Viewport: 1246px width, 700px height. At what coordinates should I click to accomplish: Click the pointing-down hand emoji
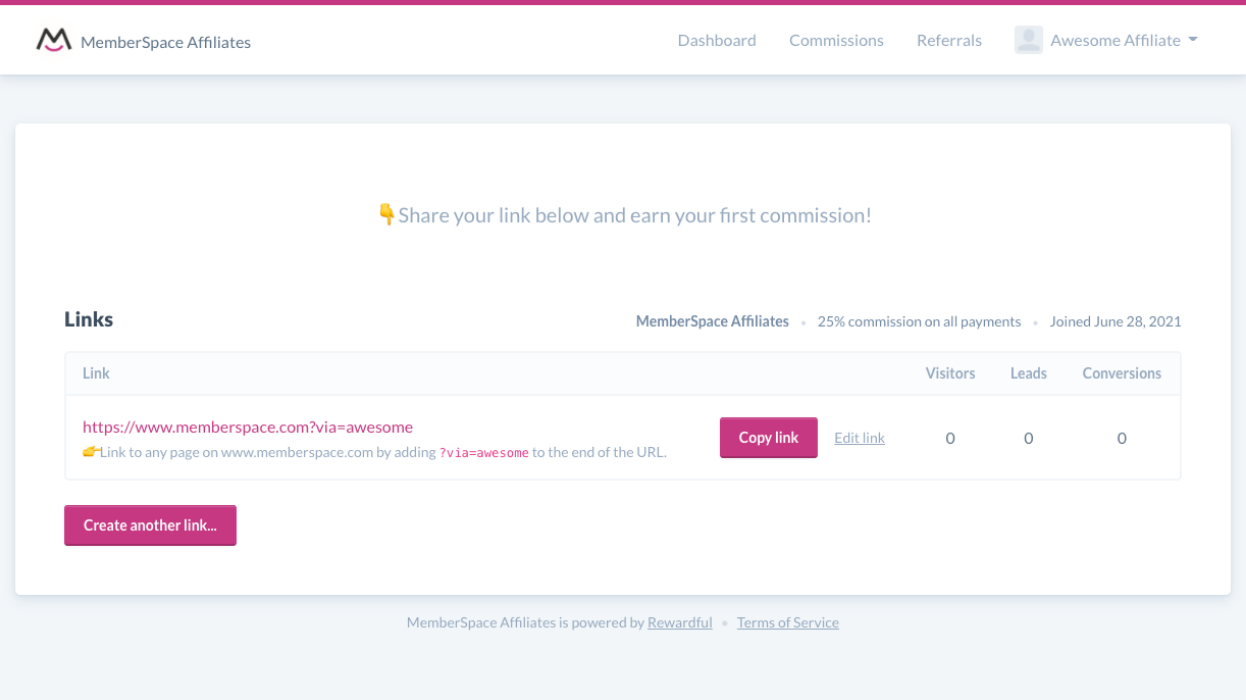386,214
